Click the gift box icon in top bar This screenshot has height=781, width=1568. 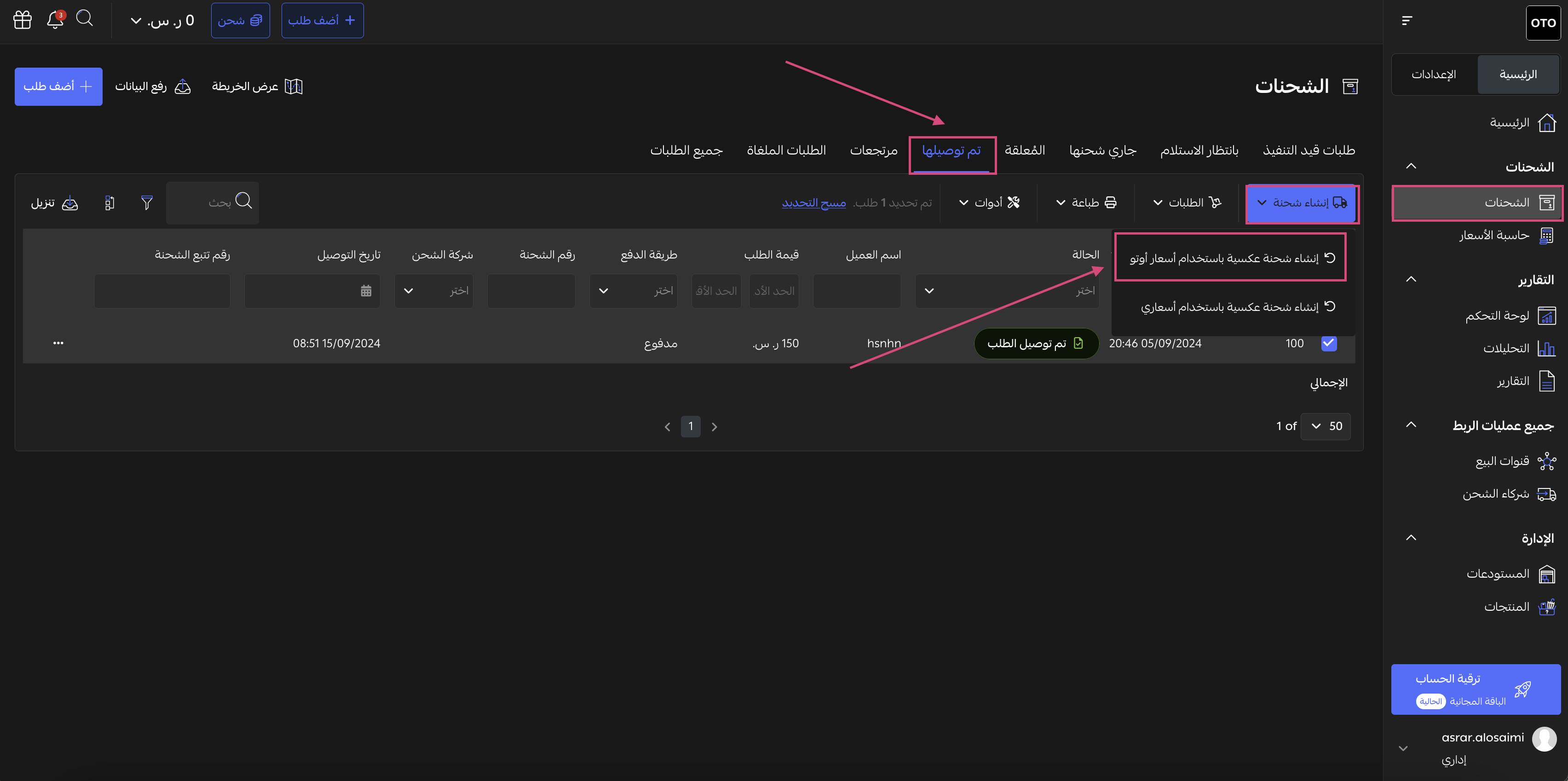coord(23,20)
